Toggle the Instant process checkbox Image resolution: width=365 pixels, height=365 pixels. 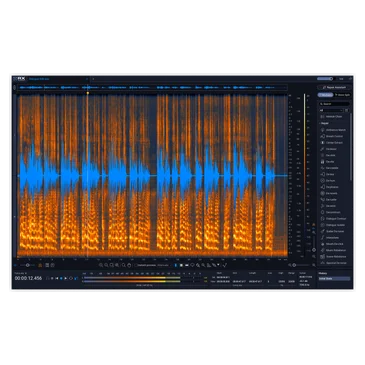coord(136,265)
